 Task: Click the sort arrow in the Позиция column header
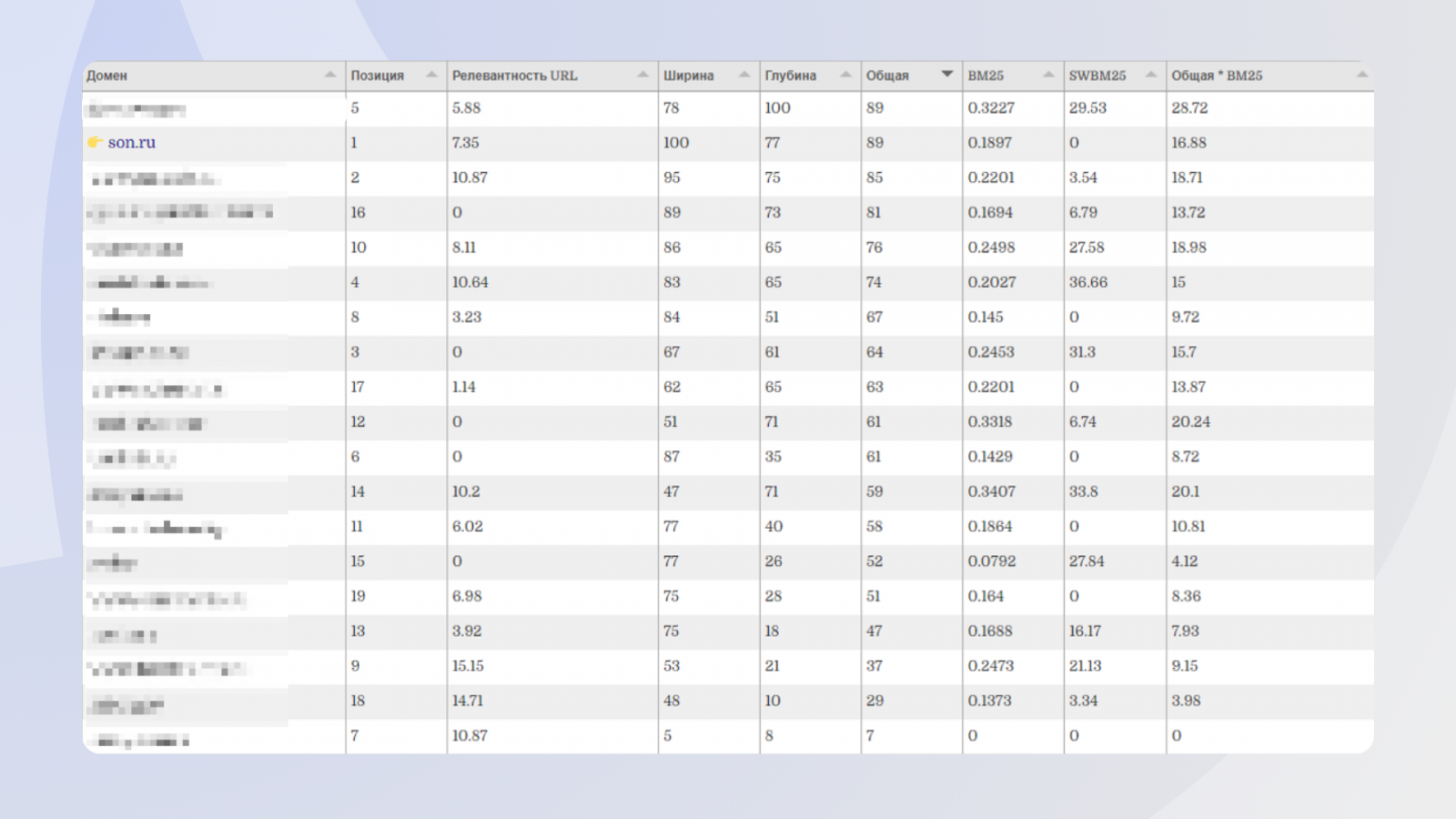pos(431,75)
